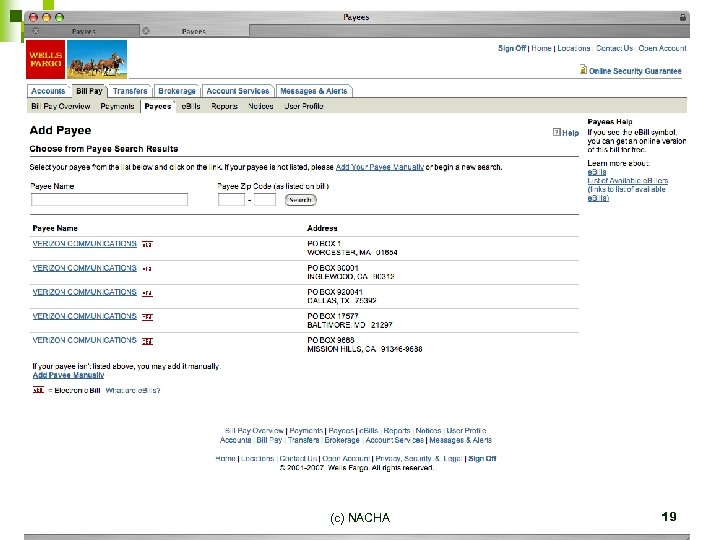Click the What are eBills? link
720x540 pixels.
(x=133, y=390)
